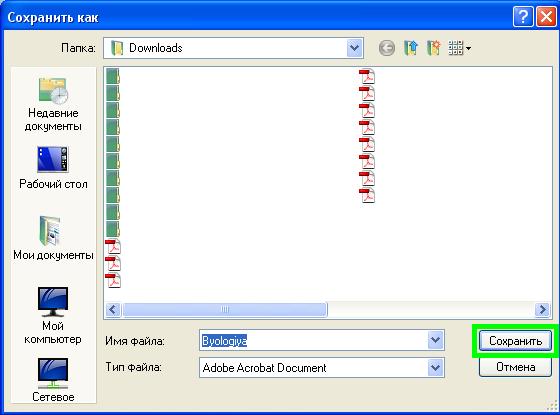This screenshot has height=415, width=560.
Task: Open the Views menu grid icon
Action: pyautogui.click(x=459, y=48)
